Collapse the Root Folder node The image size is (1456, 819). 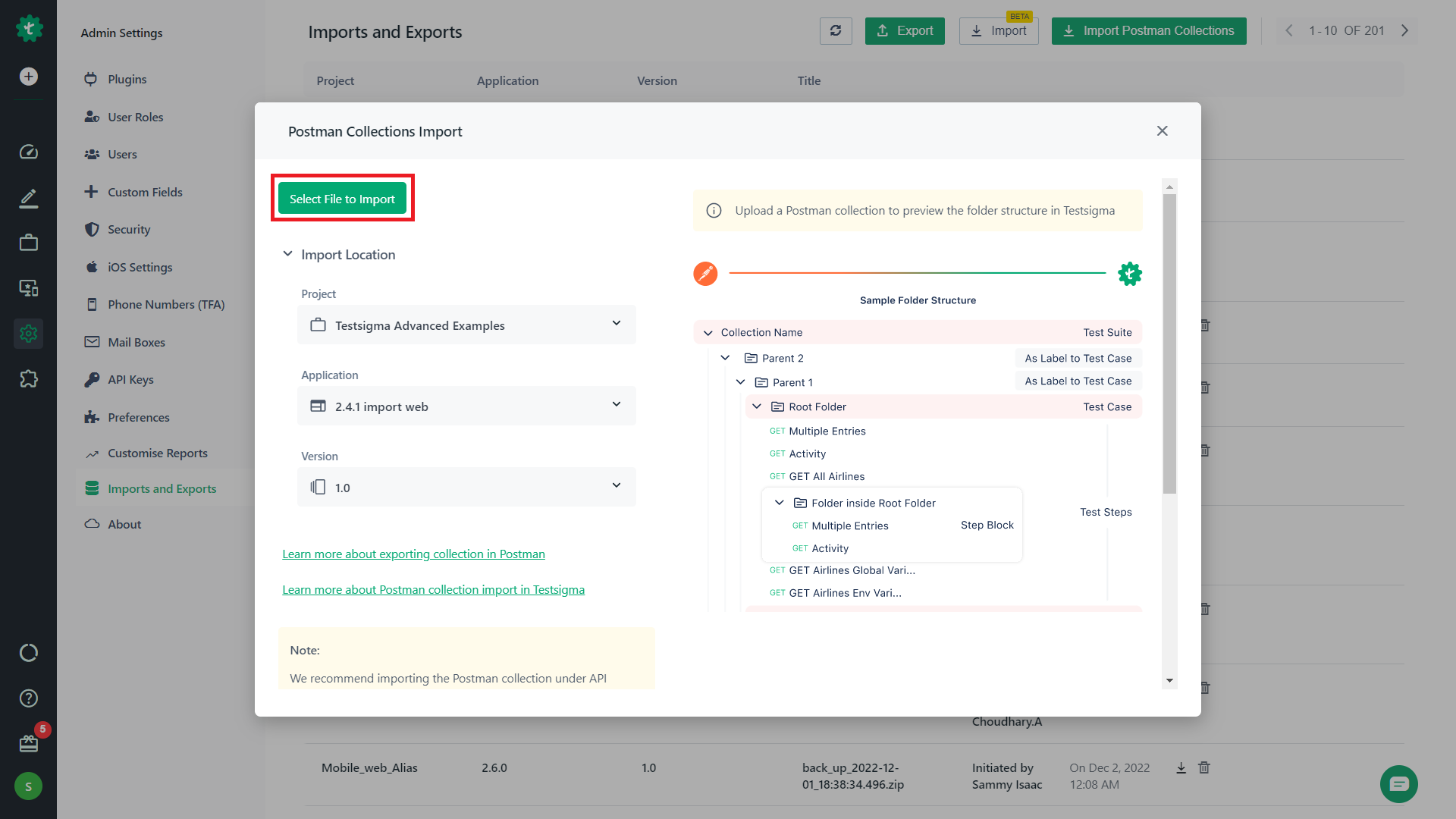[x=757, y=406]
